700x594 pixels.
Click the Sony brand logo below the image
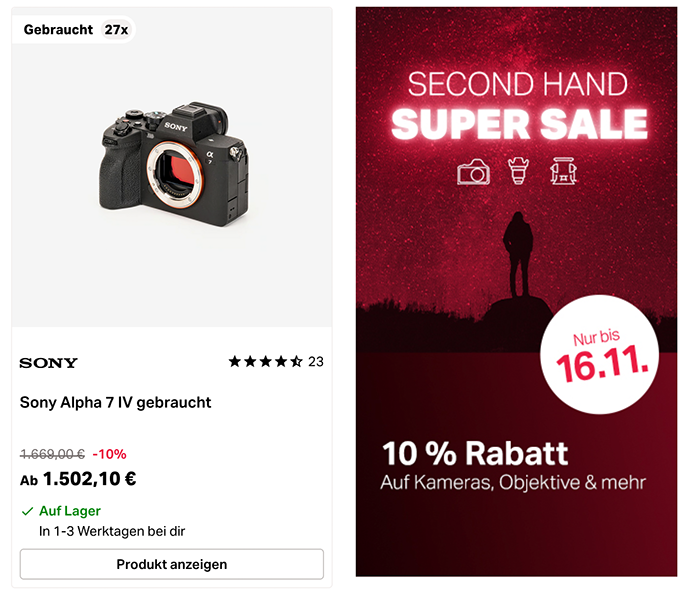[48, 362]
